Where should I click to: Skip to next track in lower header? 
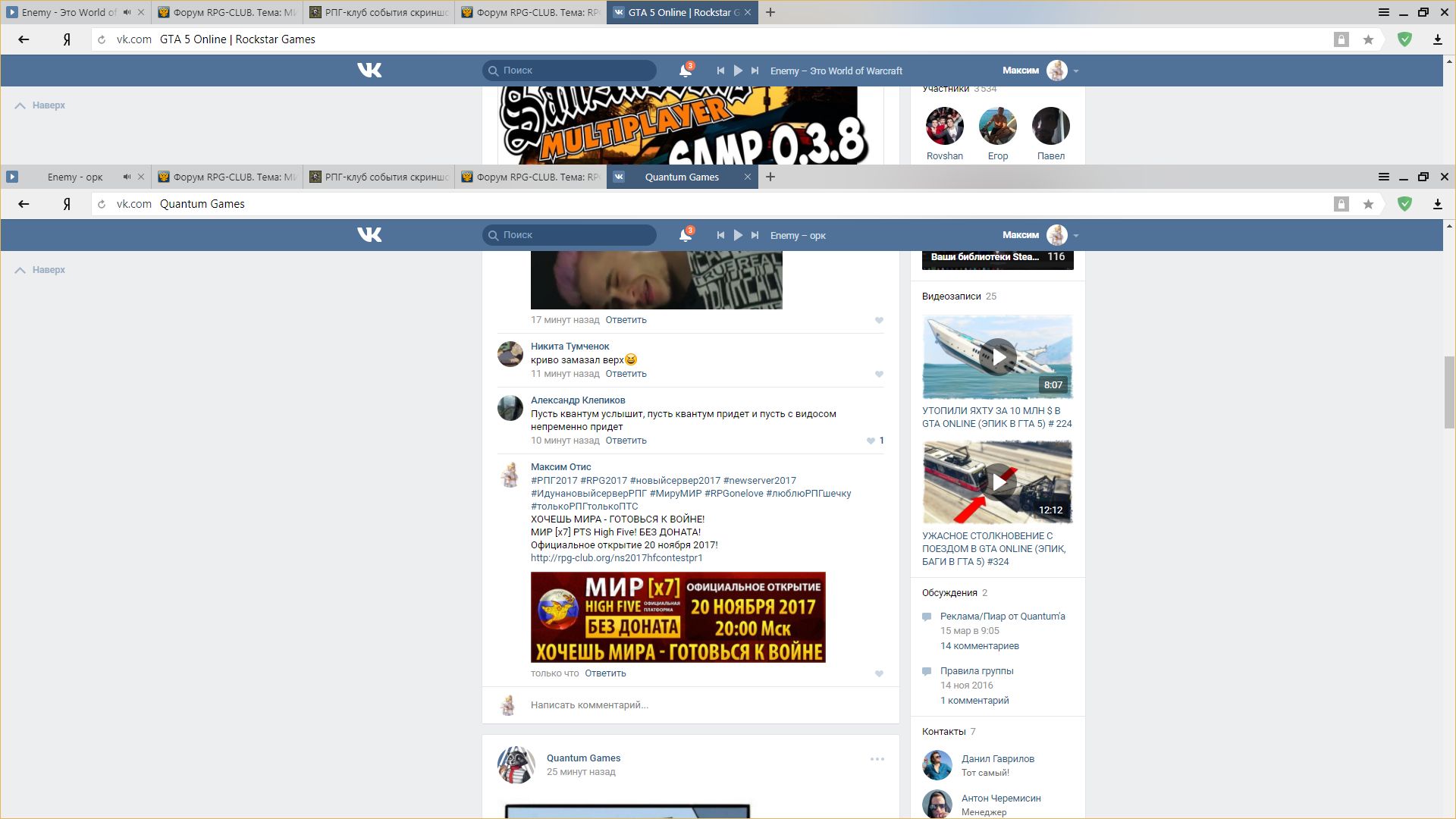coord(755,235)
